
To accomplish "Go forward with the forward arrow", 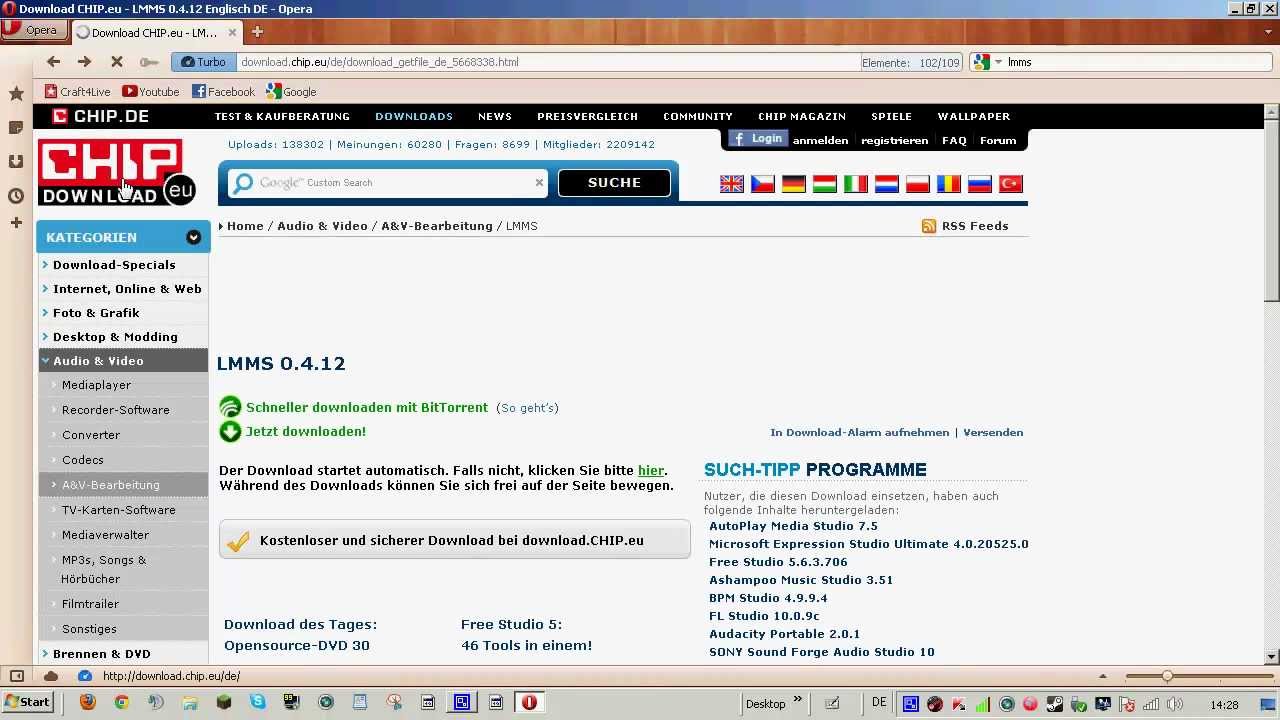I will pyautogui.click(x=85, y=62).
